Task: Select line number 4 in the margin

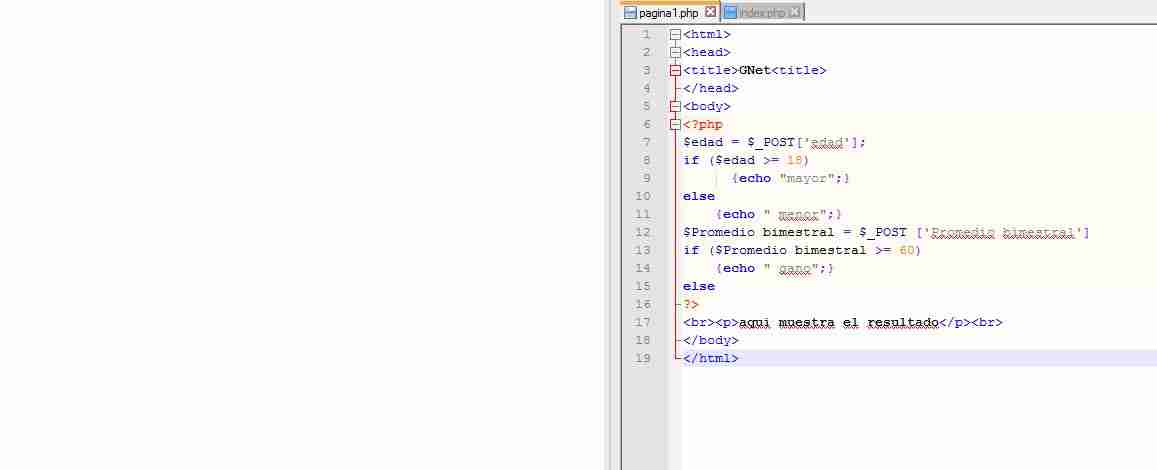Action: click(647, 89)
